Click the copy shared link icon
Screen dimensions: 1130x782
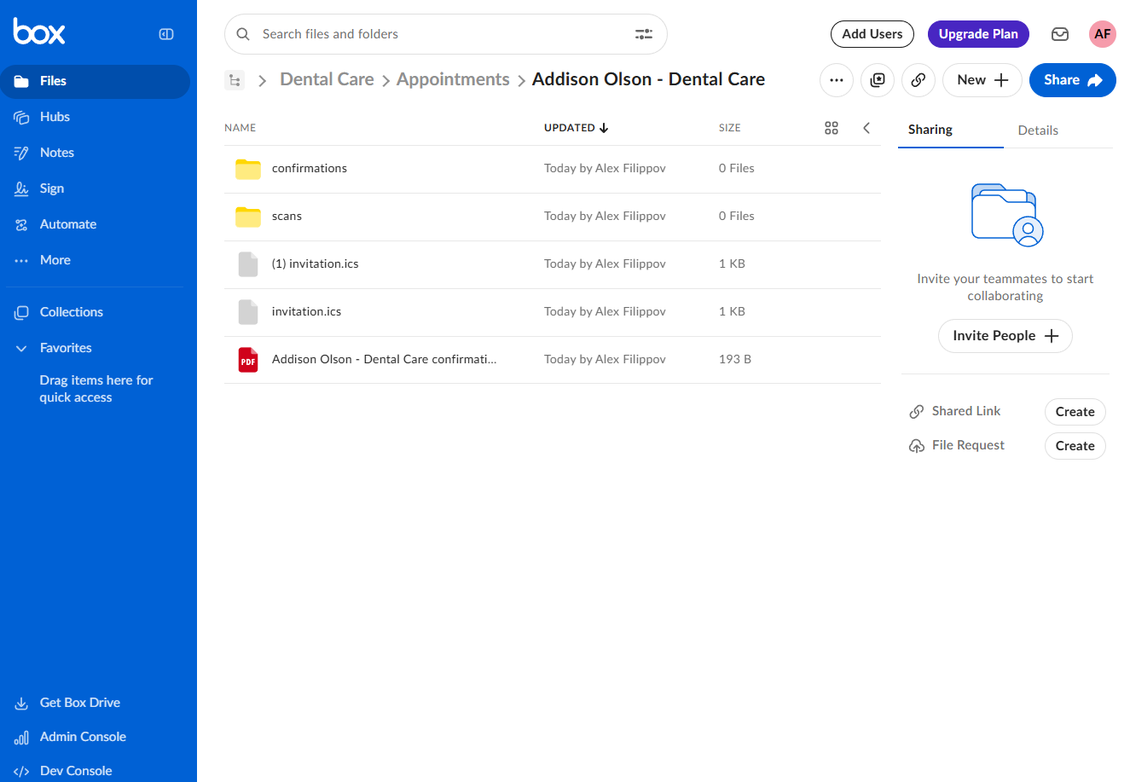(918, 80)
